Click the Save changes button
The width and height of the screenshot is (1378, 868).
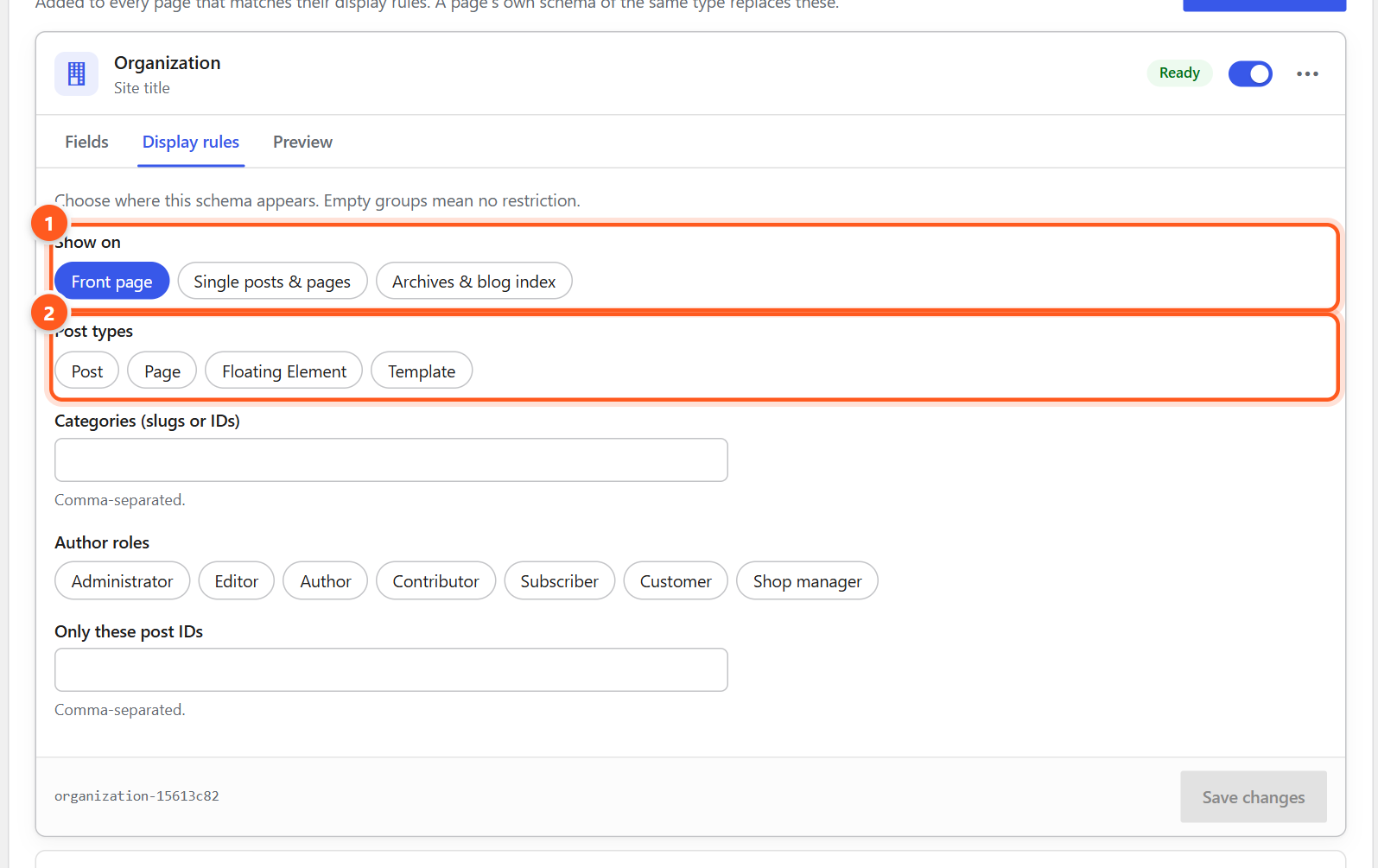1254,797
